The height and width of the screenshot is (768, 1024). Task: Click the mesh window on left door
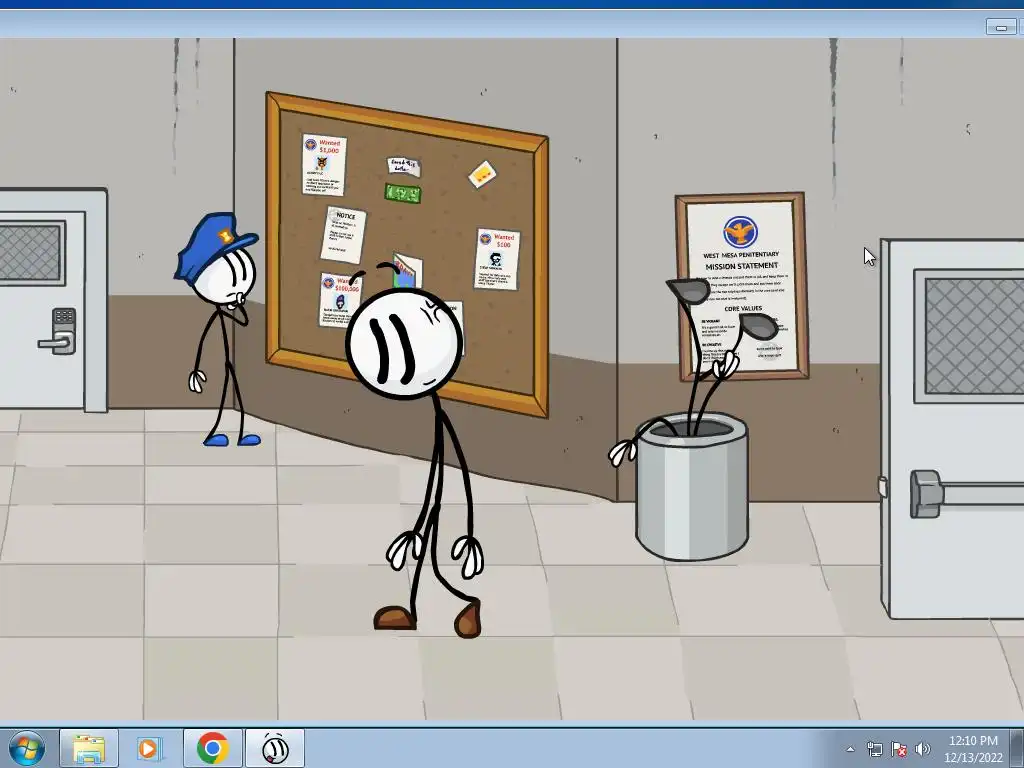point(32,253)
